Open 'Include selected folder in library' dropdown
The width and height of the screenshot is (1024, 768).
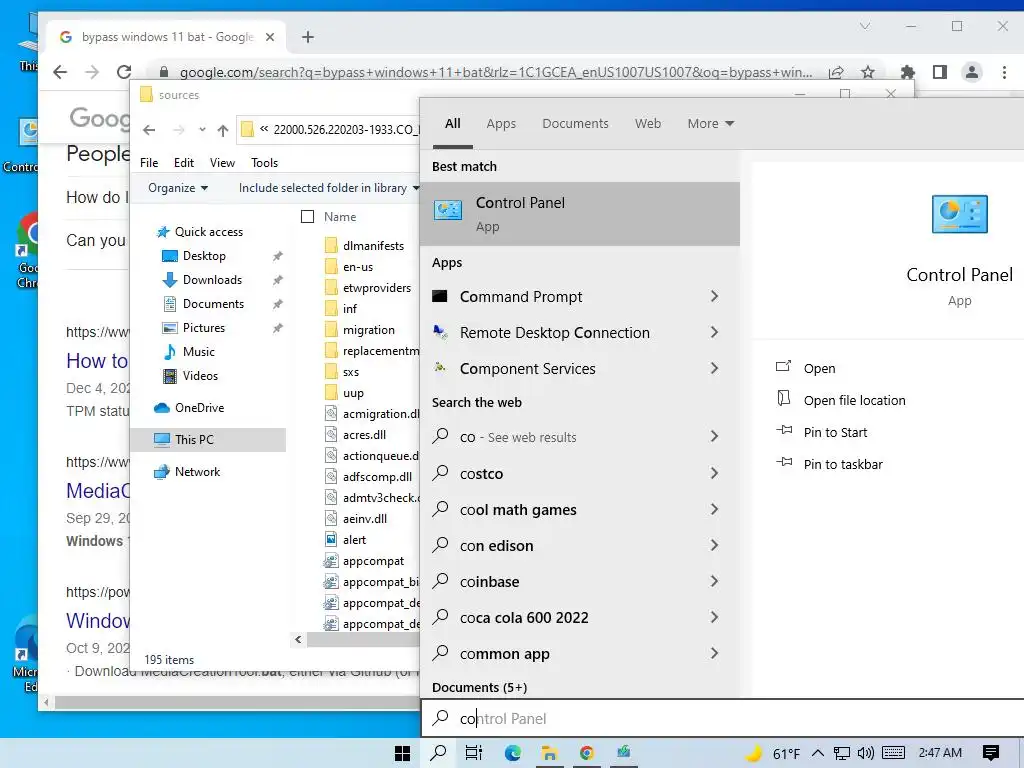pyautogui.click(x=328, y=188)
